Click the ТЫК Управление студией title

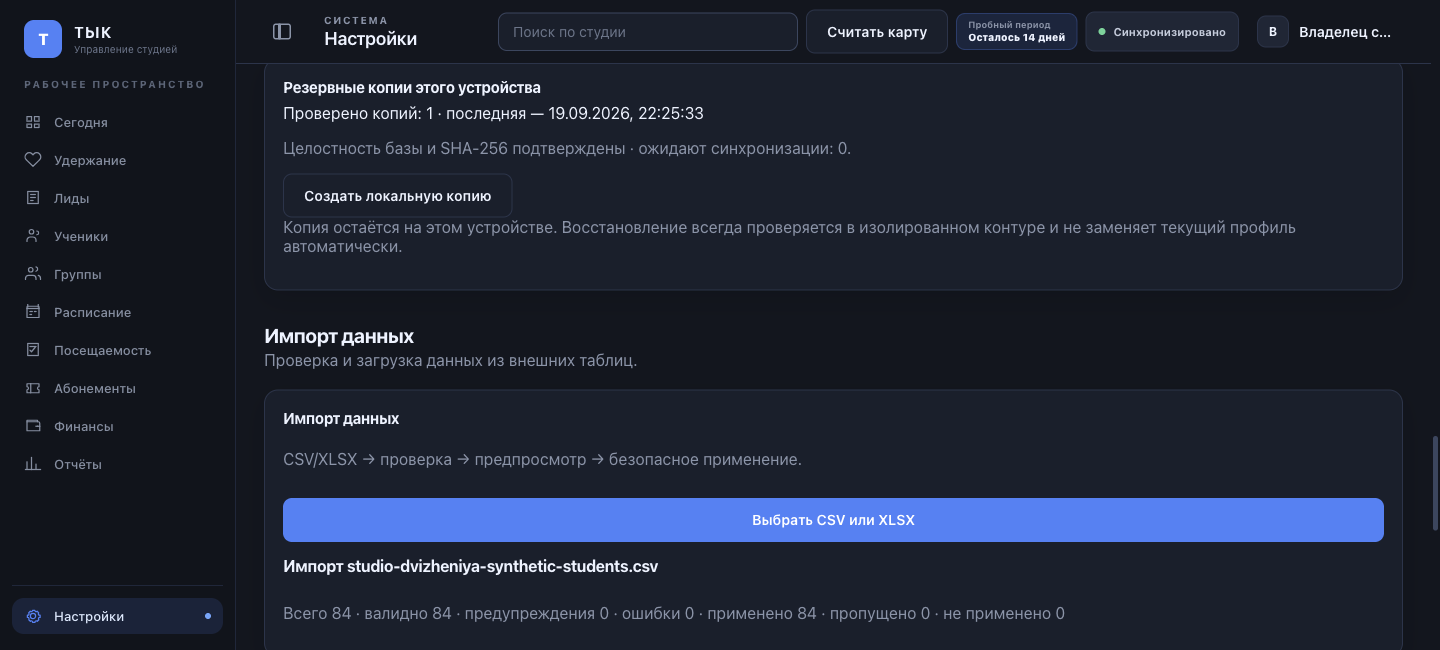click(x=125, y=39)
